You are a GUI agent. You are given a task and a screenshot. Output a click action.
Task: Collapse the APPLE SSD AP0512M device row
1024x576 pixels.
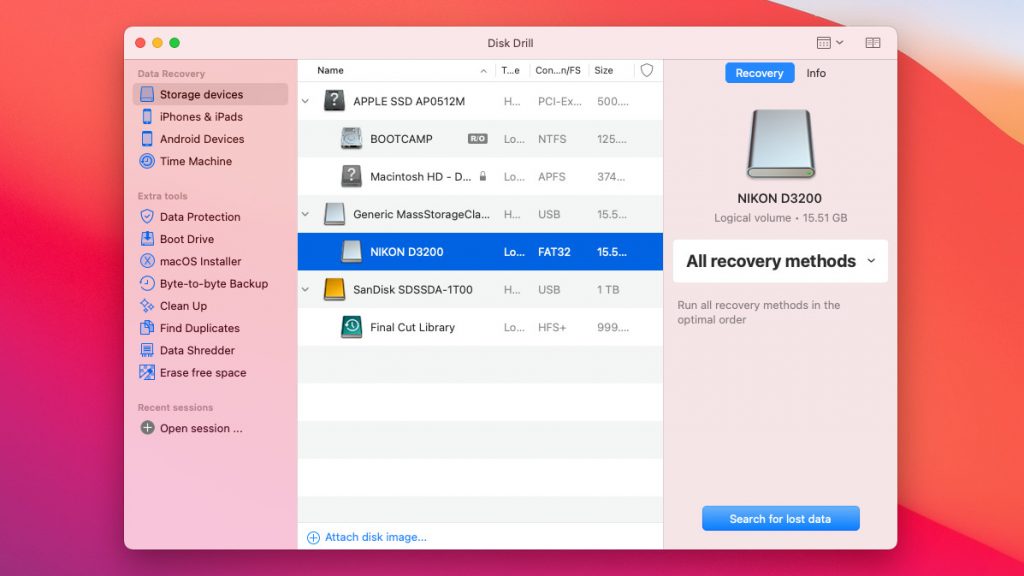coord(307,101)
